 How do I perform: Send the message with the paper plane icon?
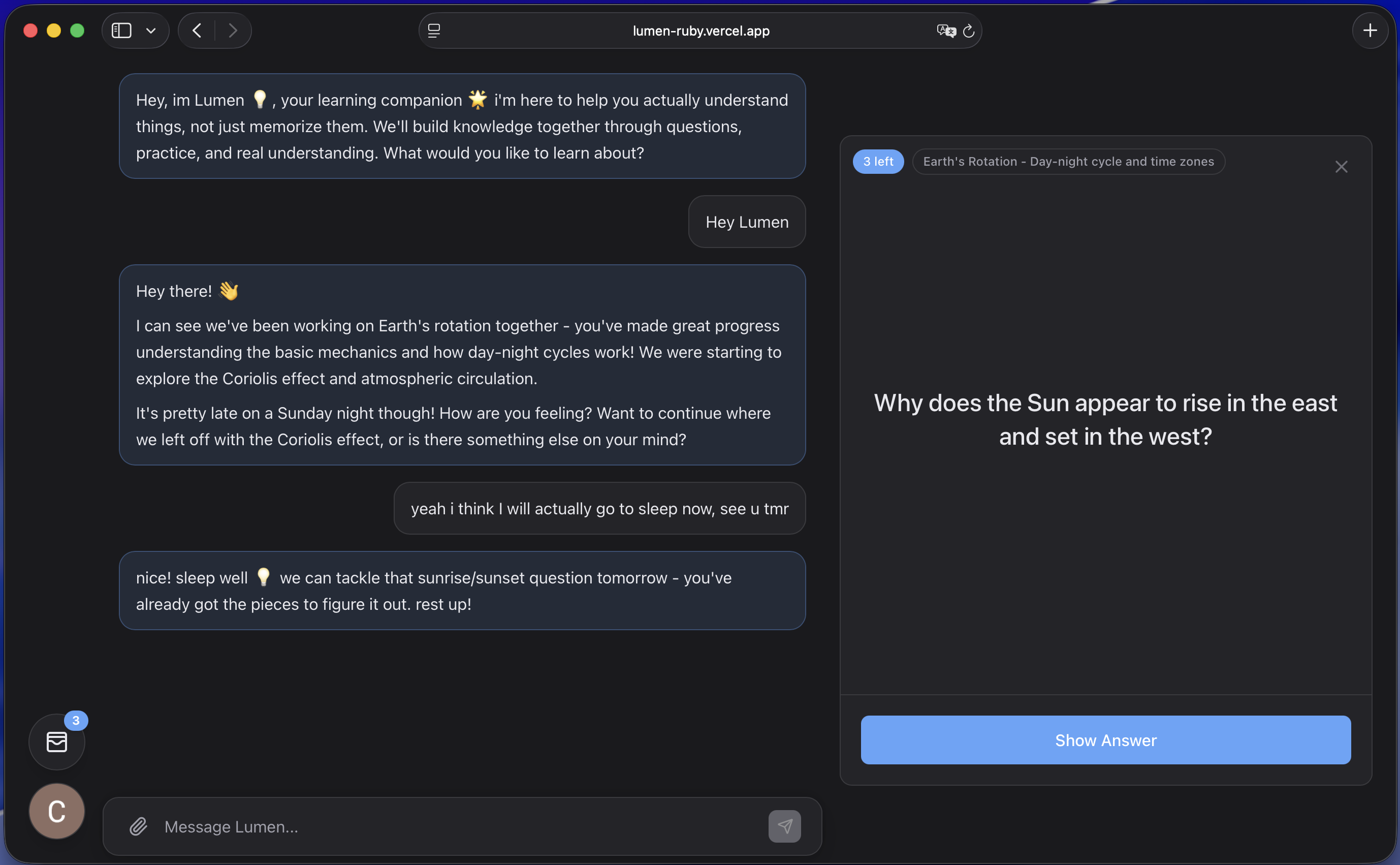(x=784, y=826)
